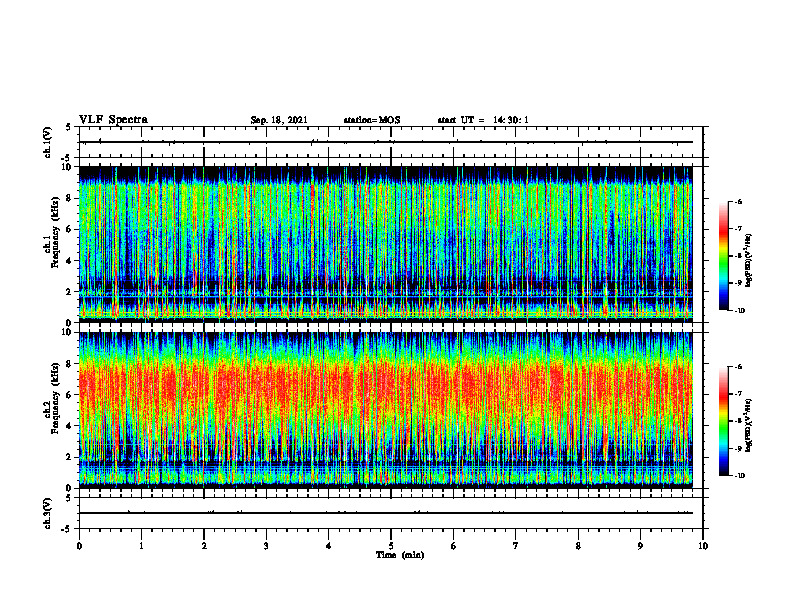Click the "10" minute tick label on the time axis
This screenshot has width=792, height=612.
[703, 546]
